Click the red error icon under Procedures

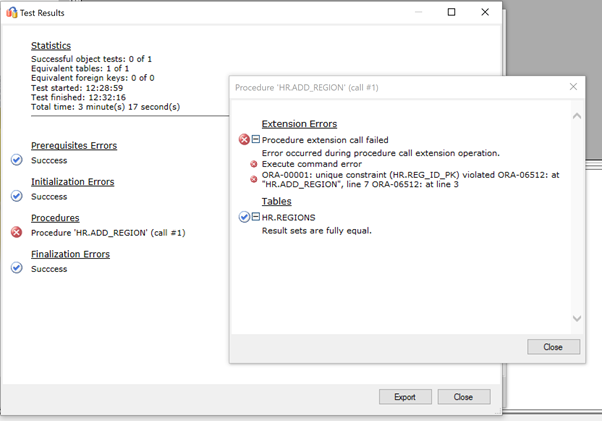click(16, 232)
